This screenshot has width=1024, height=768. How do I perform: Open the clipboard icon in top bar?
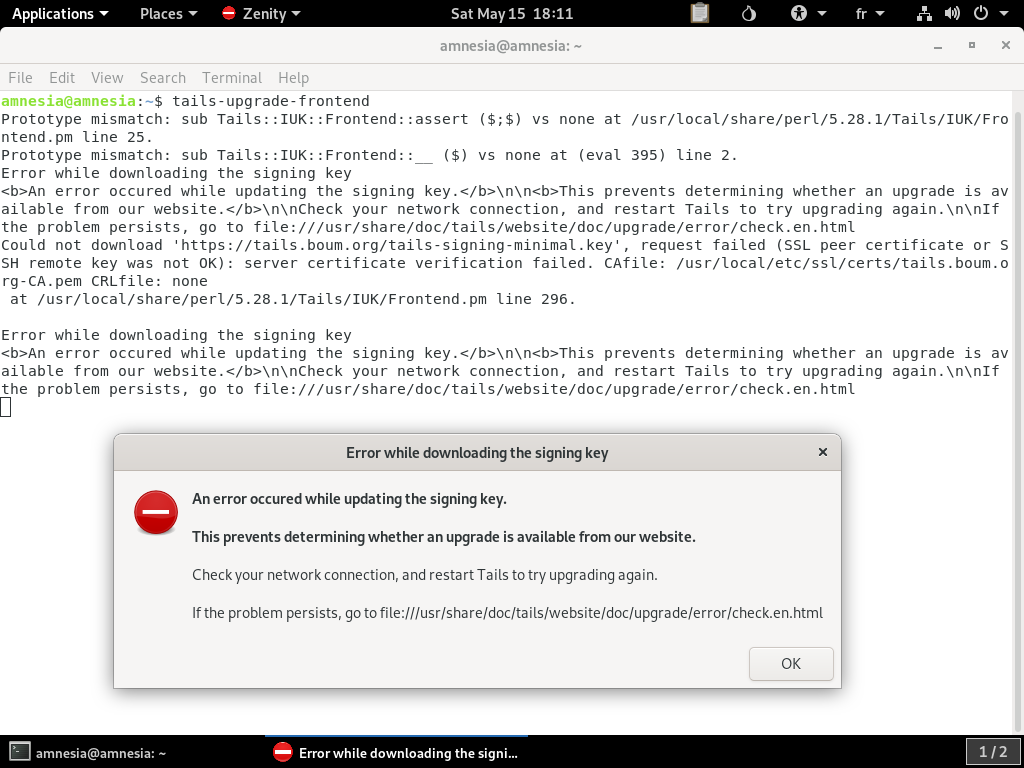tap(699, 13)
